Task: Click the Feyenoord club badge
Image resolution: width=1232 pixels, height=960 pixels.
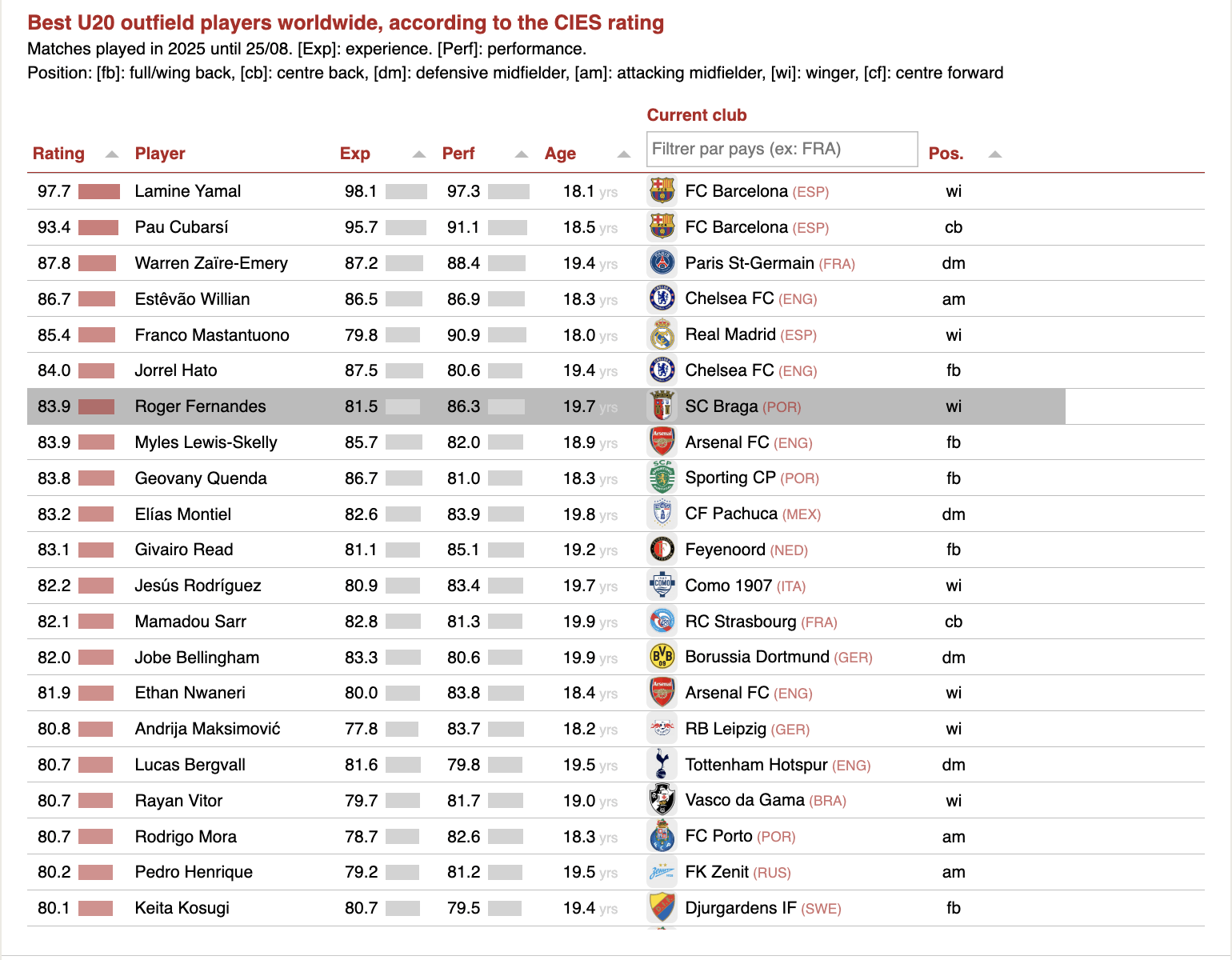Action: coord(662,550)
